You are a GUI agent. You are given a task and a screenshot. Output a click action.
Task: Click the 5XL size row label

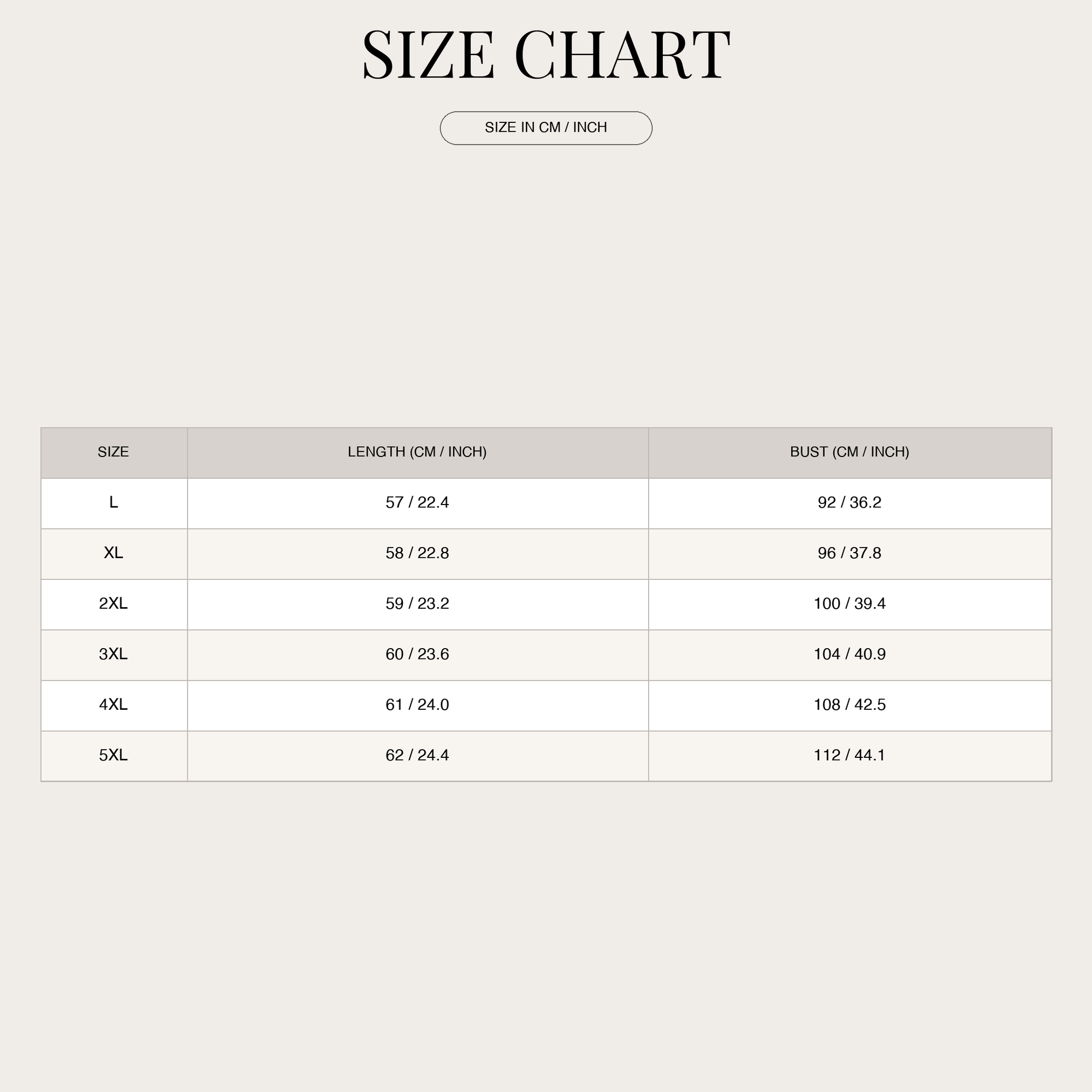pyautogui.click(x=114, y=756)
